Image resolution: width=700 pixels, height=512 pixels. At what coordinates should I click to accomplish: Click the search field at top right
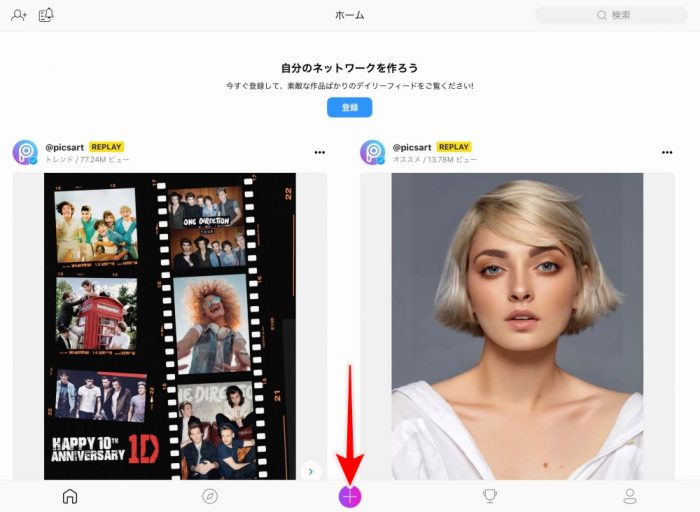(x=611, y=15)
